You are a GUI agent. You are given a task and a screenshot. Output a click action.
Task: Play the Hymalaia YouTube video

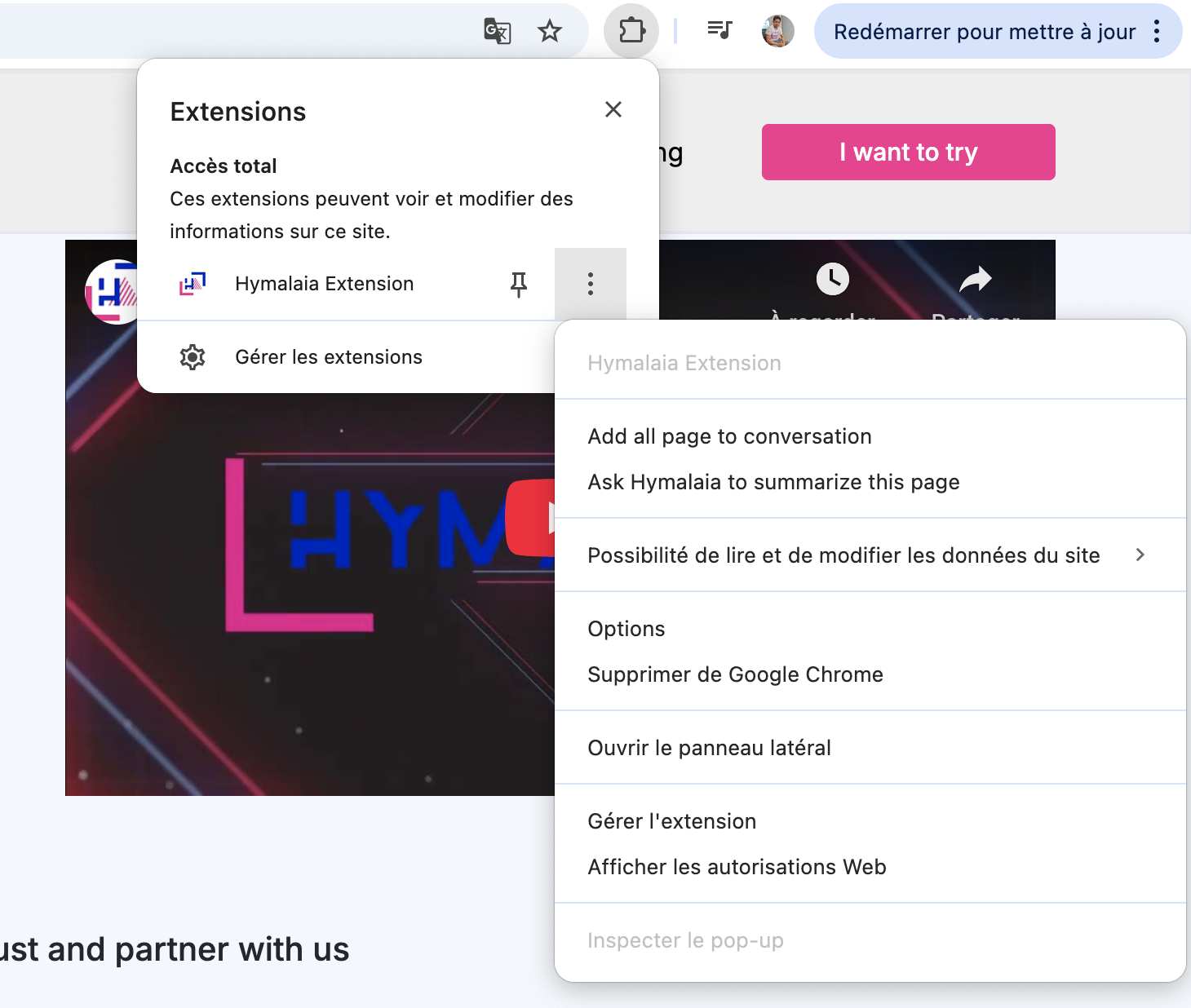pos(530,518)
